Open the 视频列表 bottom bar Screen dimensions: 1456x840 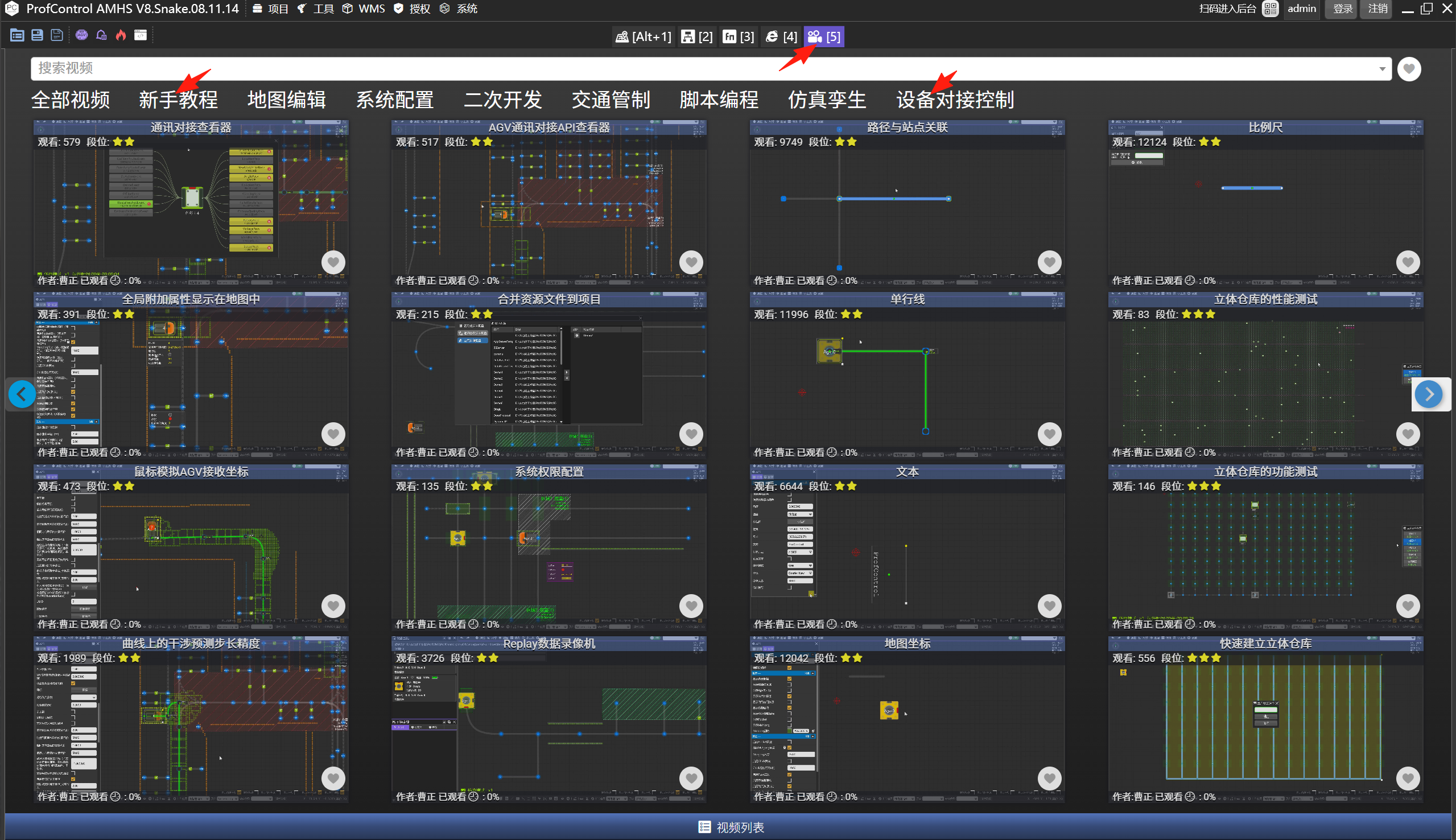730,827
